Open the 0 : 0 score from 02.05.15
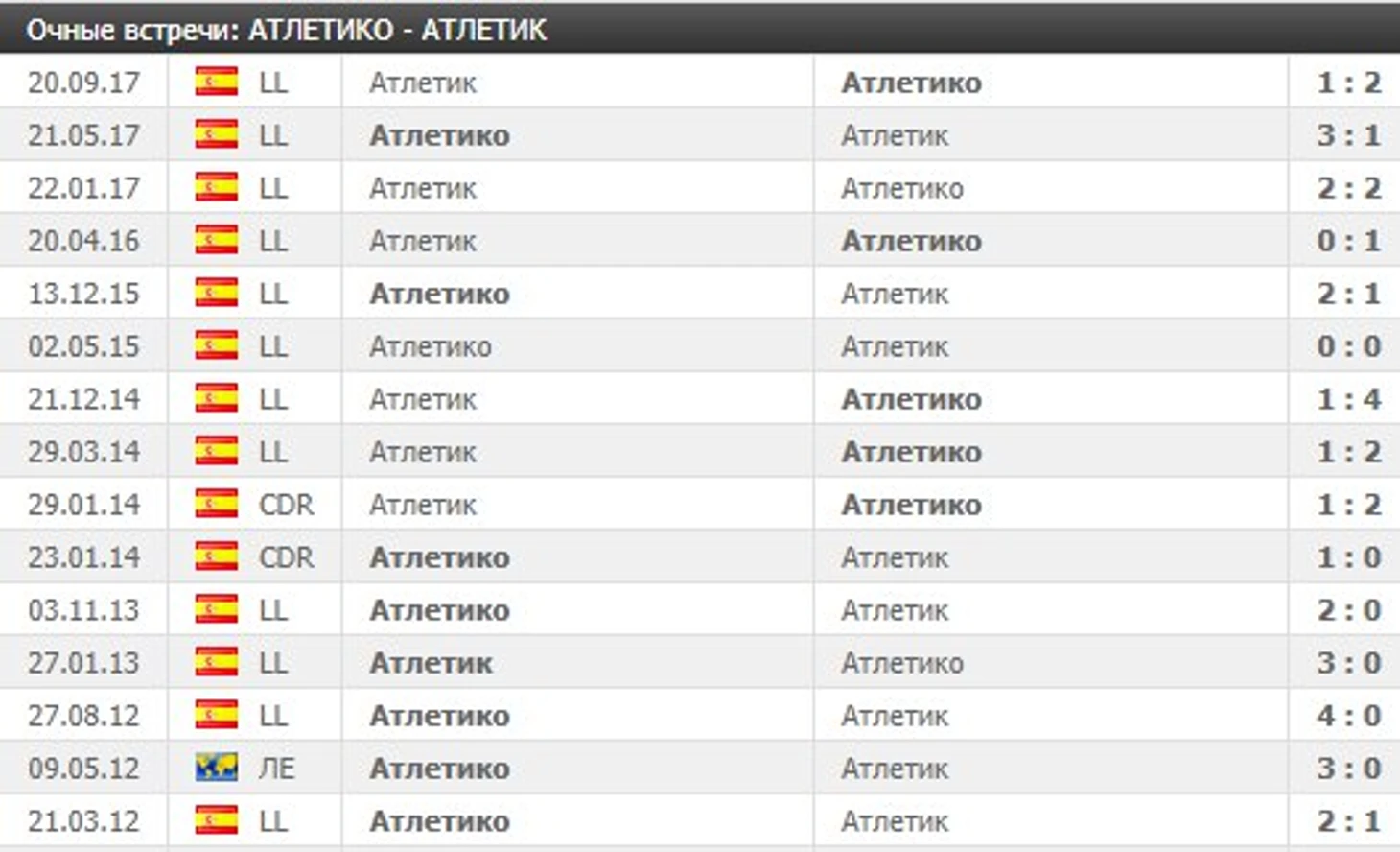Viewport: 1400px width, 852px height. click(x=1348, y=346)
